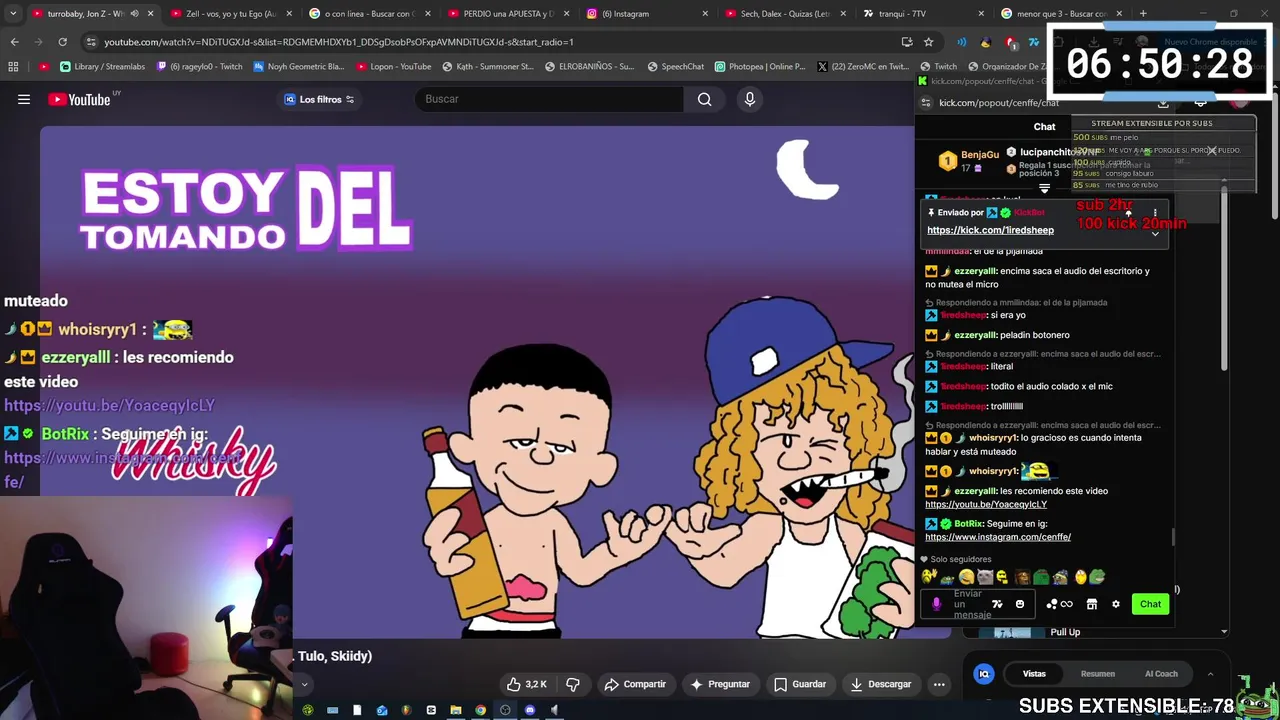Switch to the PERDIO una APUESTA tab

pyautogui.click(x=507, y=14)
